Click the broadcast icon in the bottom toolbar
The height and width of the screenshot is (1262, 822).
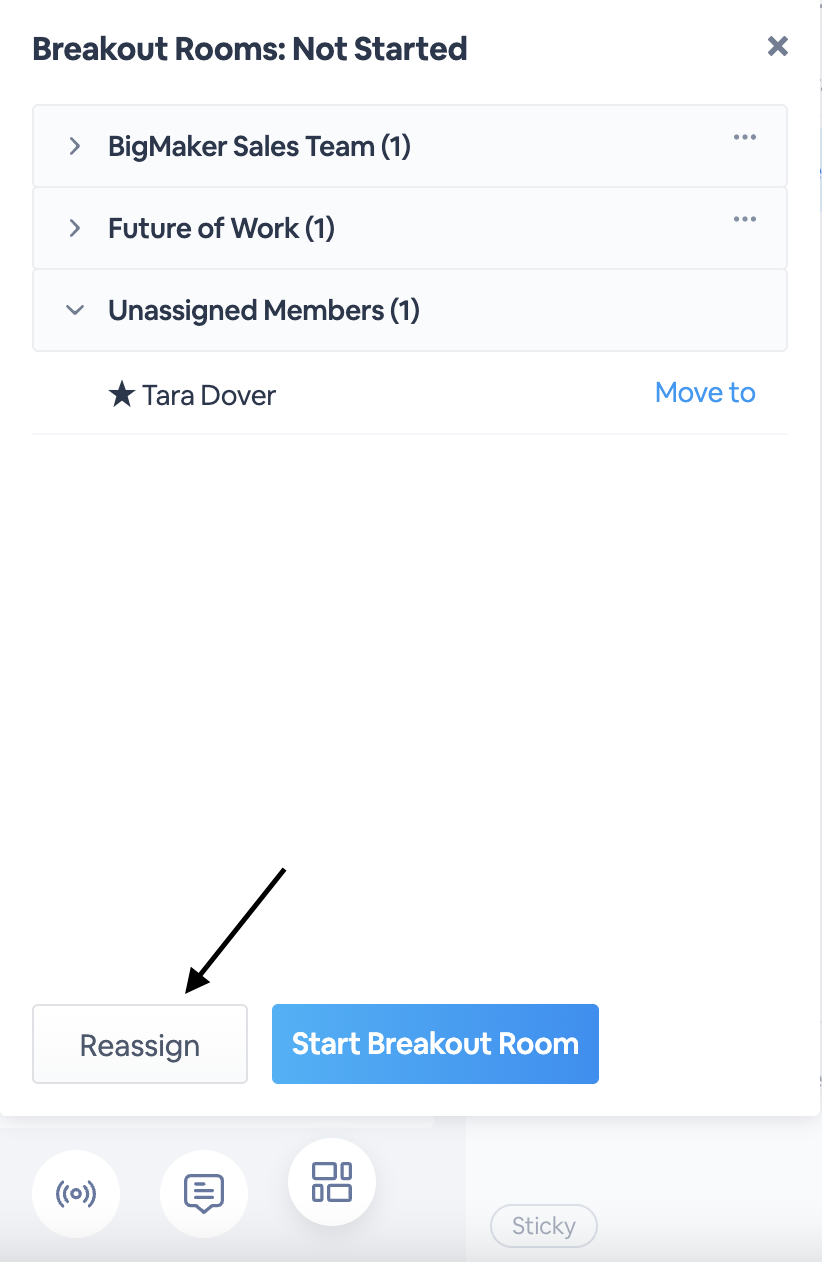tap(76, 1194)
